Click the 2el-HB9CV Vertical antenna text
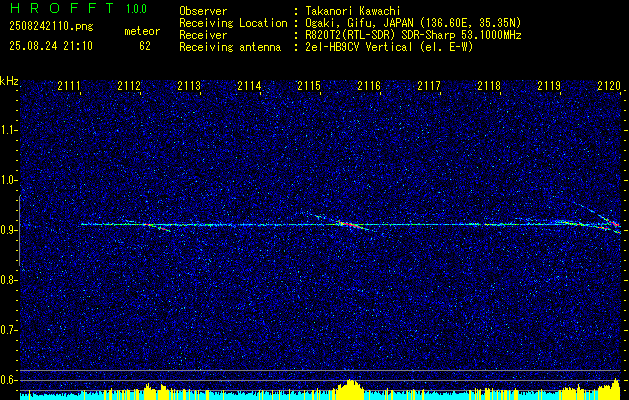 389,47
